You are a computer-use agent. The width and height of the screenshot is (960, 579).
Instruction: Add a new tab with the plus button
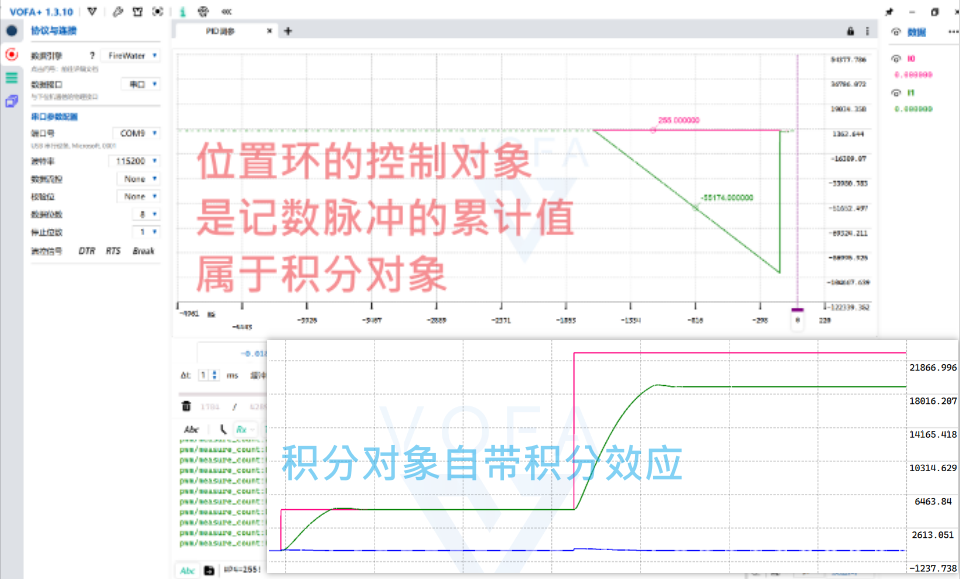(288, 31)
